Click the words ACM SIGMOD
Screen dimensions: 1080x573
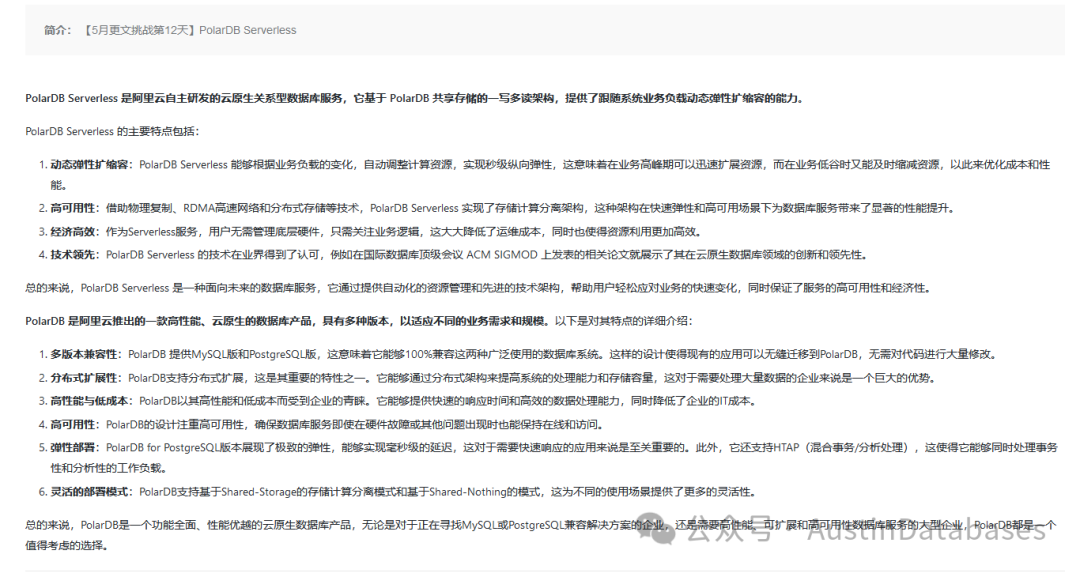pyautogui.click(x=501, y=255)
